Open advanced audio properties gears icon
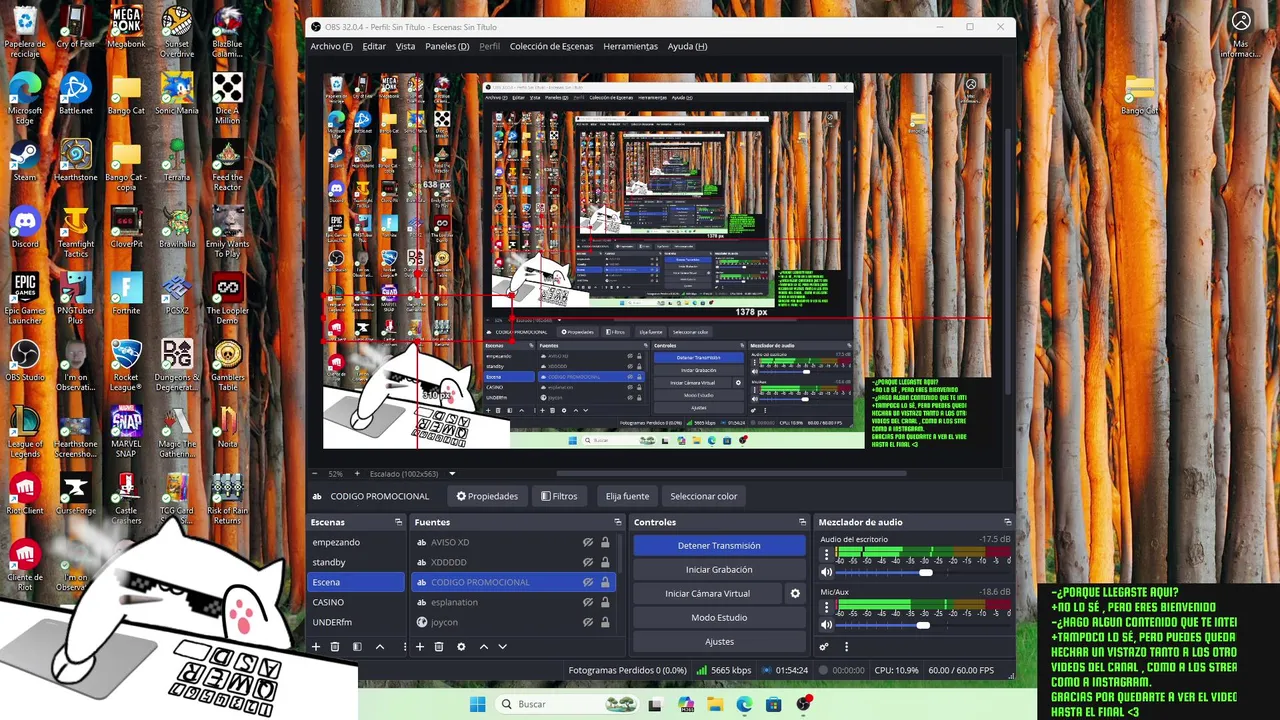Viewport: 1280px width, 720px height. click(824, 647)
